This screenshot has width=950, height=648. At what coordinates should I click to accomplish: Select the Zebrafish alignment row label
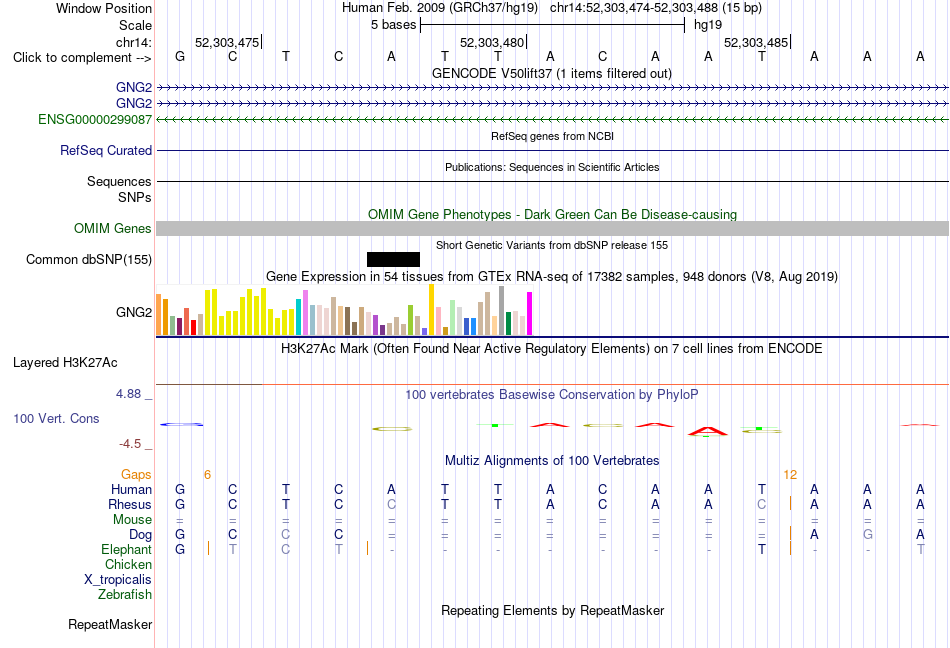pyautogui.click(x=125, y=595)
